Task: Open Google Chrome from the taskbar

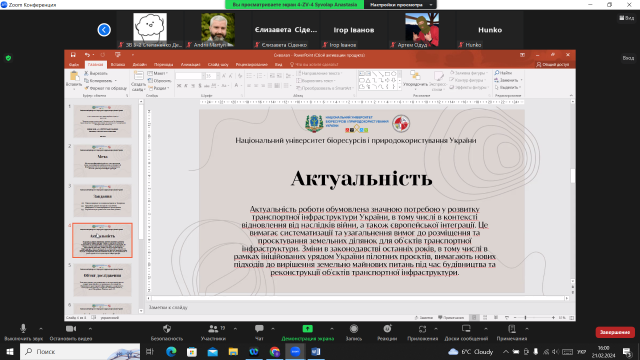Action: click(x=275, y=351)
